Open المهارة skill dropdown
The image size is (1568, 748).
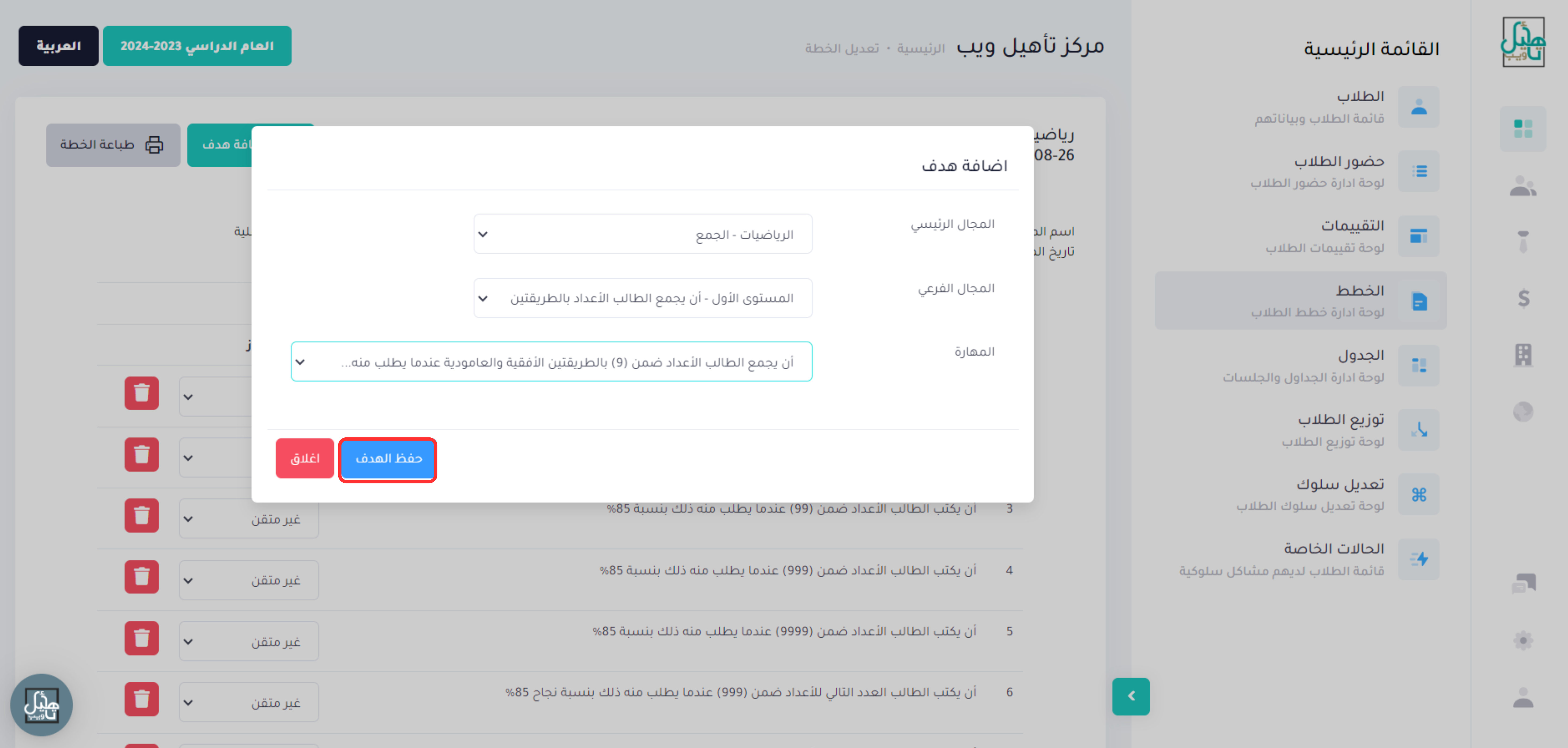[x=551, y=362]
